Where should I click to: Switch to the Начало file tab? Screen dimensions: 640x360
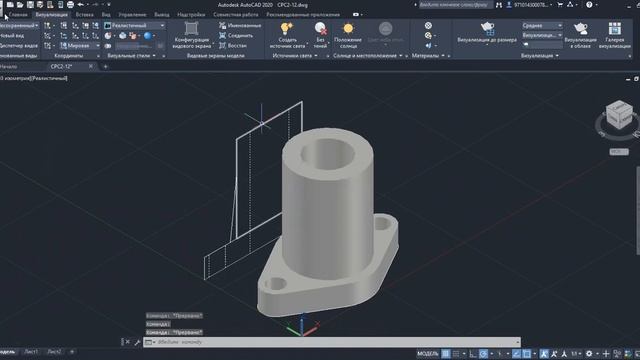(x=9, y=66)
